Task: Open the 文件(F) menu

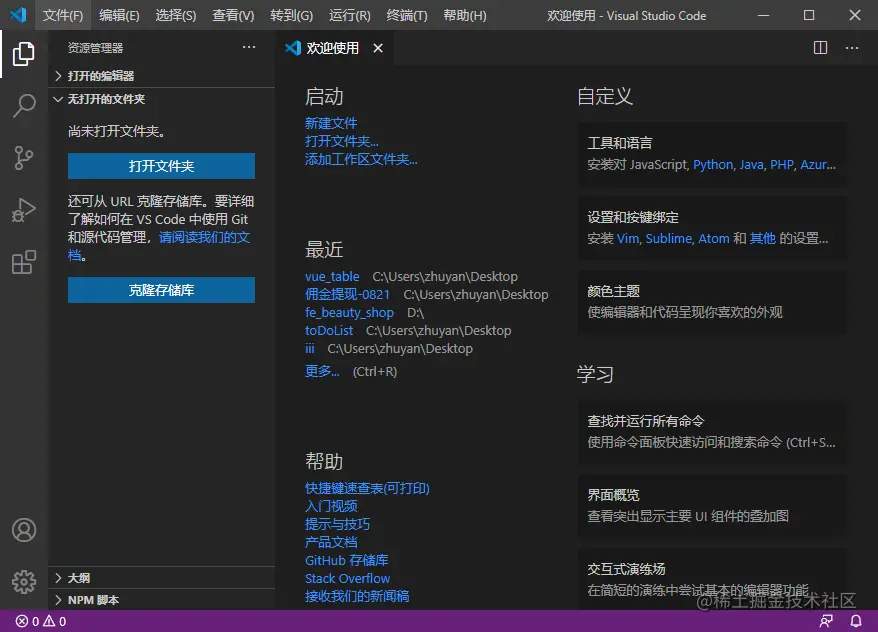Action: pyautogui.click(x=63, y=16)
